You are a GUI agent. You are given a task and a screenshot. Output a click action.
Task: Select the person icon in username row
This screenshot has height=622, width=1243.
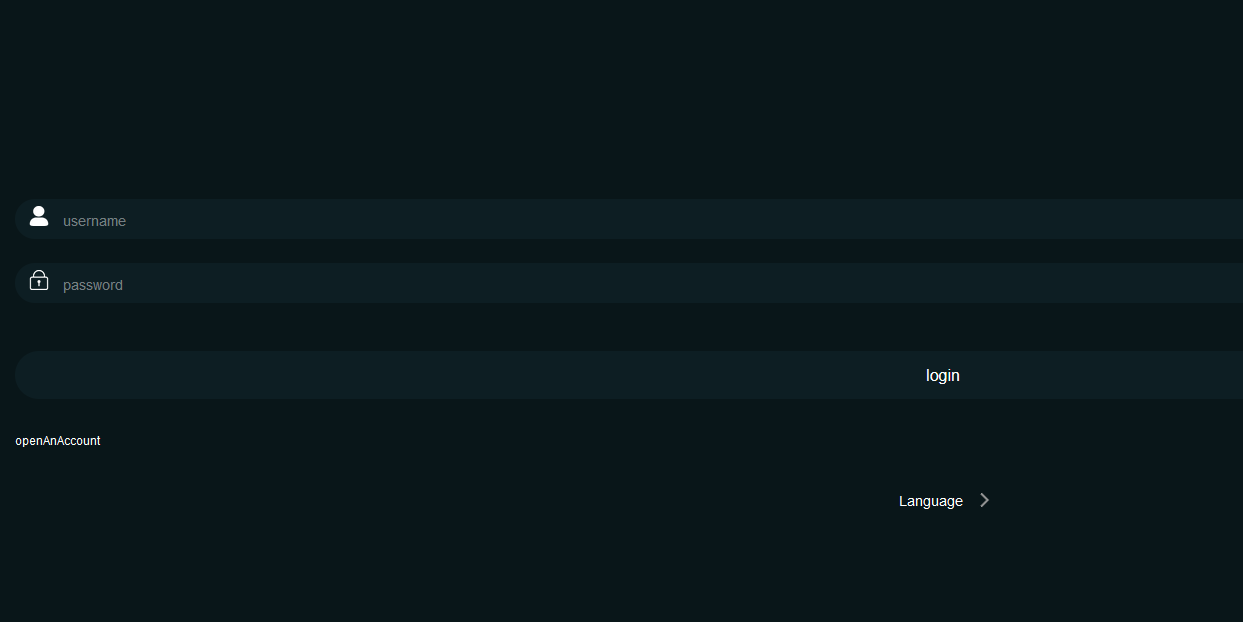click(39, 216)
